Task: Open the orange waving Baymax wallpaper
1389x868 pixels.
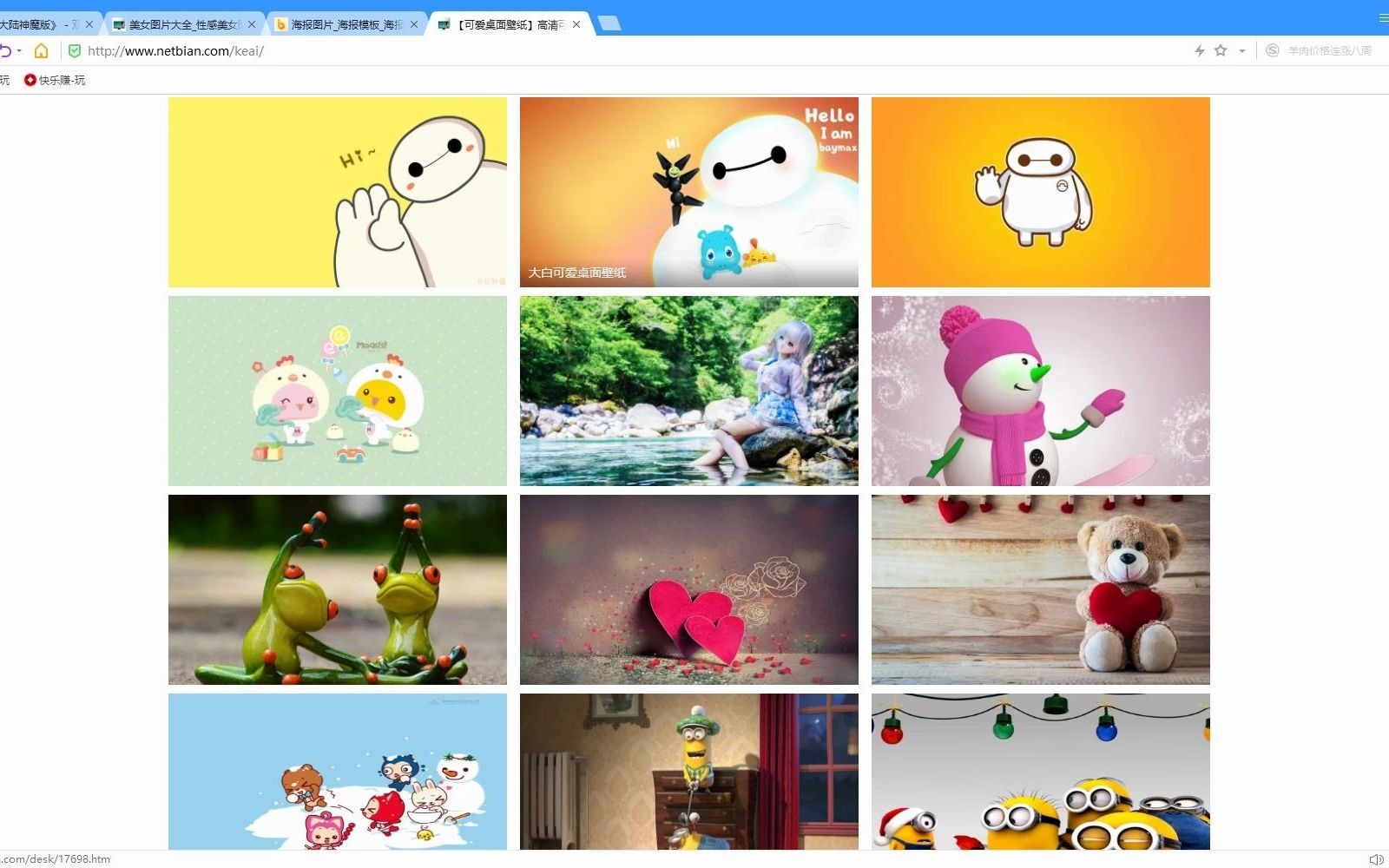Action: point(1041,192)
